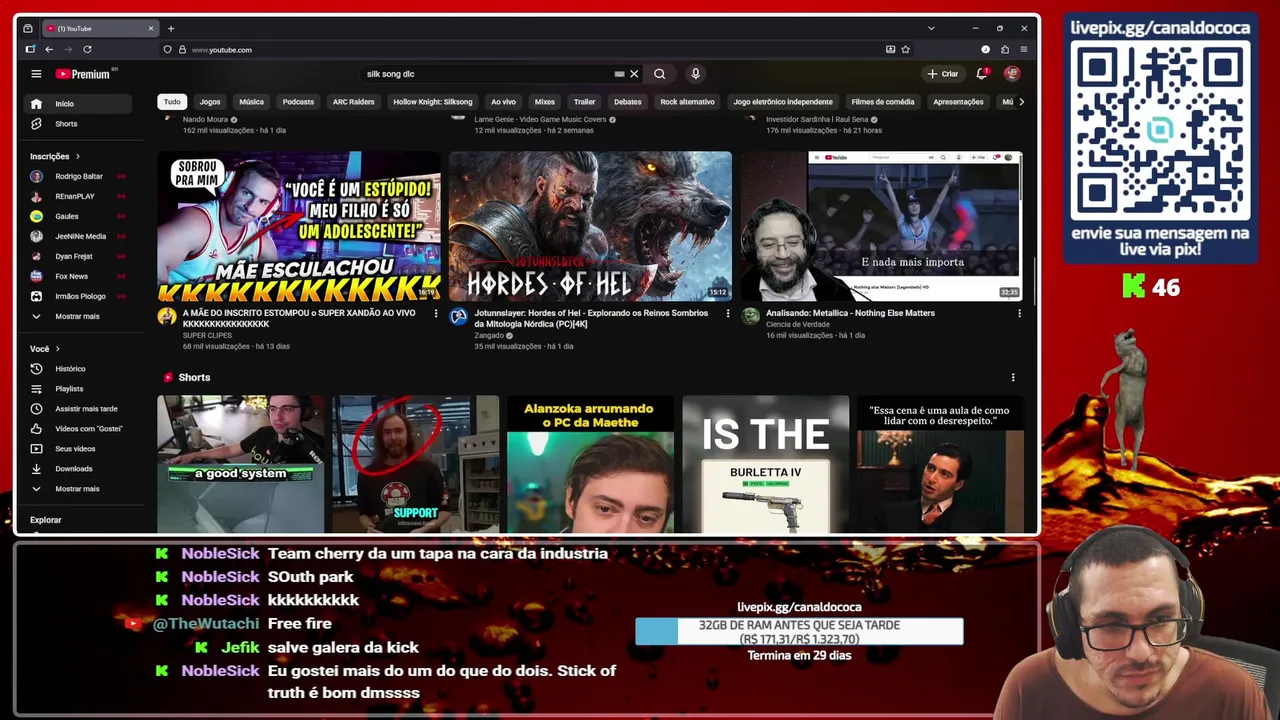Select the Música filter chip
Image resolution: width=1280 pixels, height=720 pixels.
point(252,102)
